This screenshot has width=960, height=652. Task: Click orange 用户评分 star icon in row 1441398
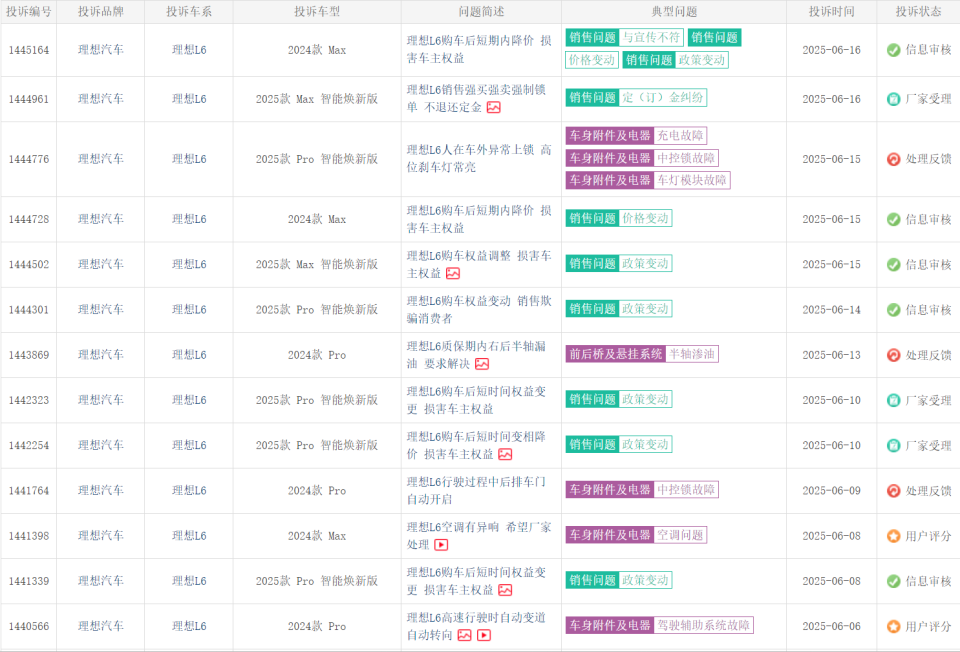pos(893,536)
